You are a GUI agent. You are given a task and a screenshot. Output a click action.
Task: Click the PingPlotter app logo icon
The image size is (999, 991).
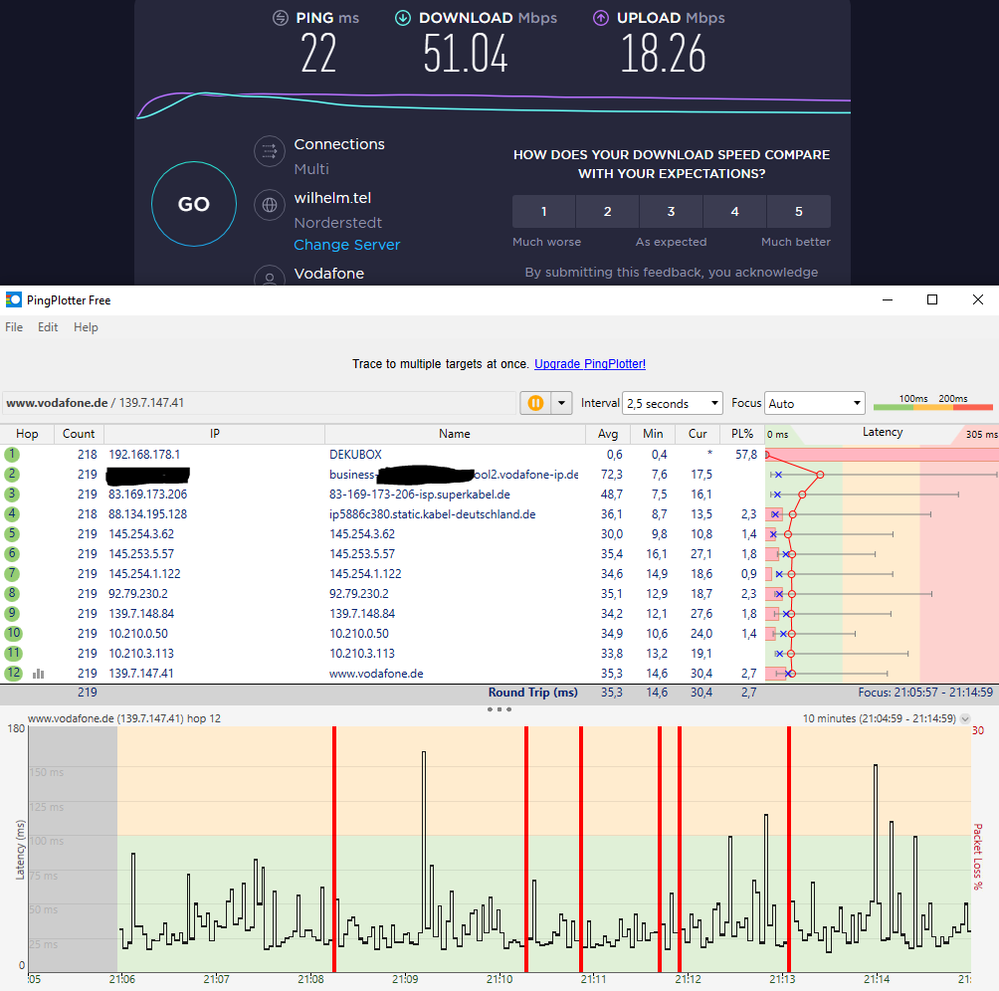[13, 300]
